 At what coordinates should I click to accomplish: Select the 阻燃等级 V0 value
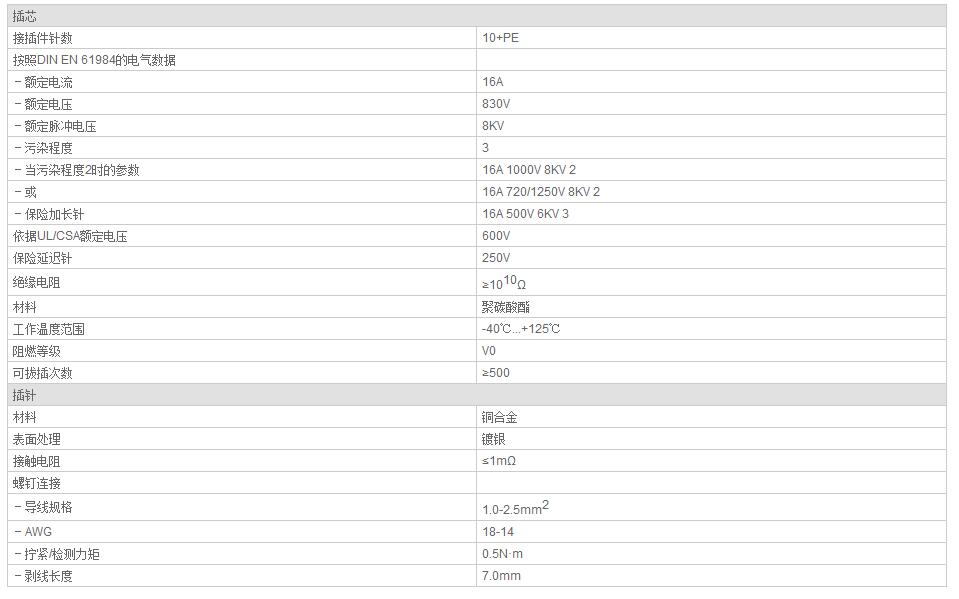point(489,351)
